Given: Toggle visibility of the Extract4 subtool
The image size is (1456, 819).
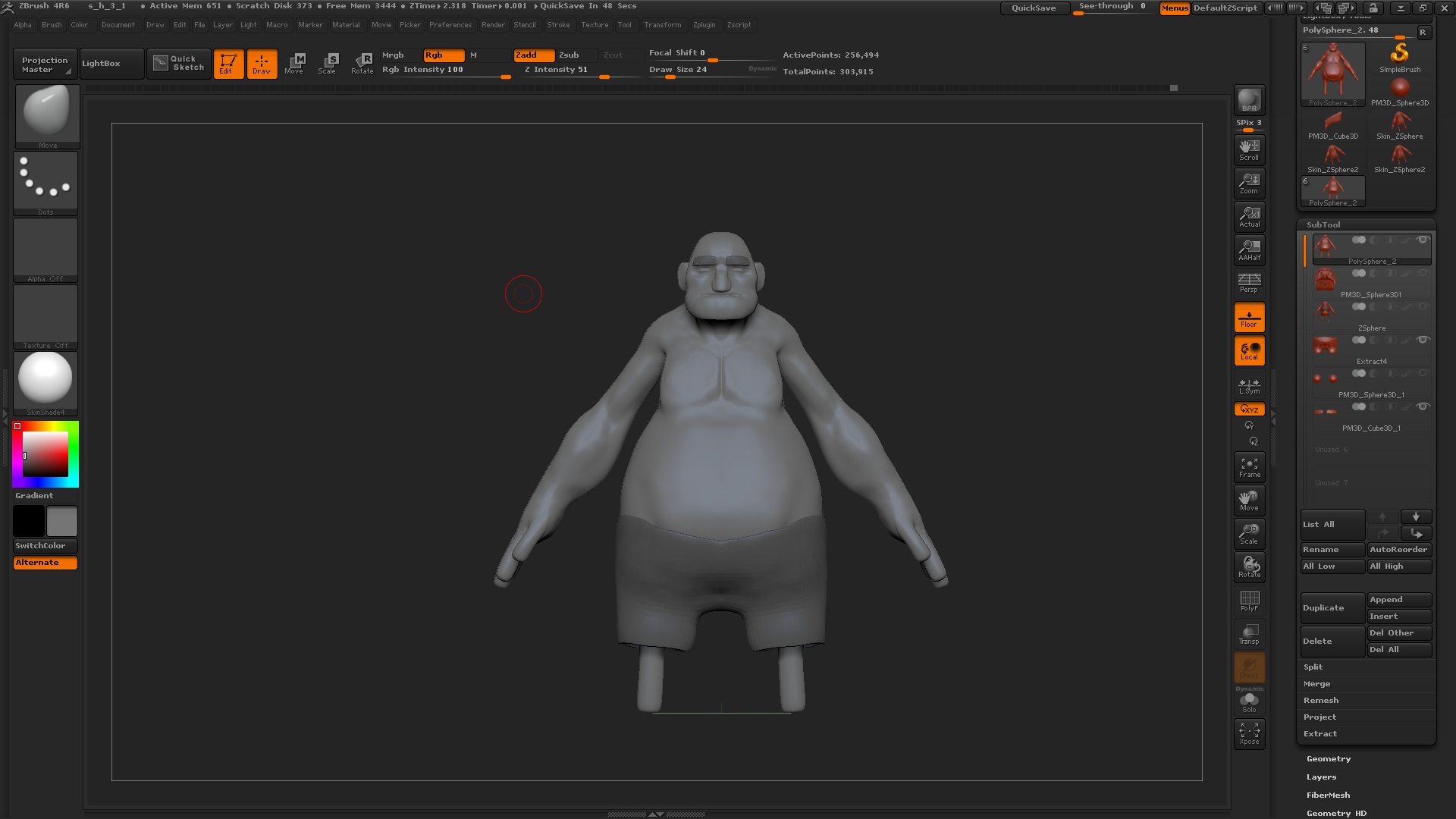Looking at the screenshot, I should (x=1423, y=340).
